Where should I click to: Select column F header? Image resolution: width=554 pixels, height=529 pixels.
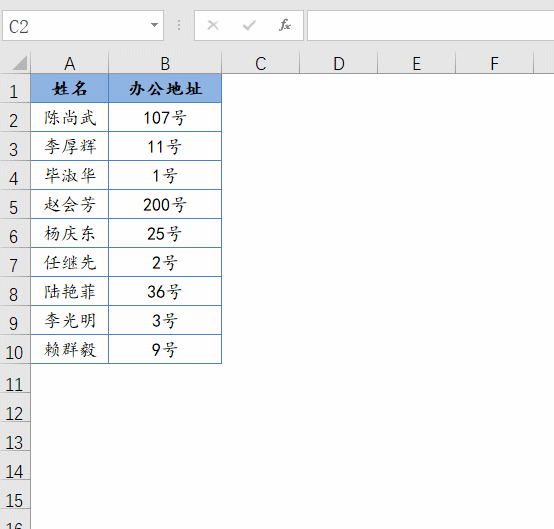[x=494, y=64]
